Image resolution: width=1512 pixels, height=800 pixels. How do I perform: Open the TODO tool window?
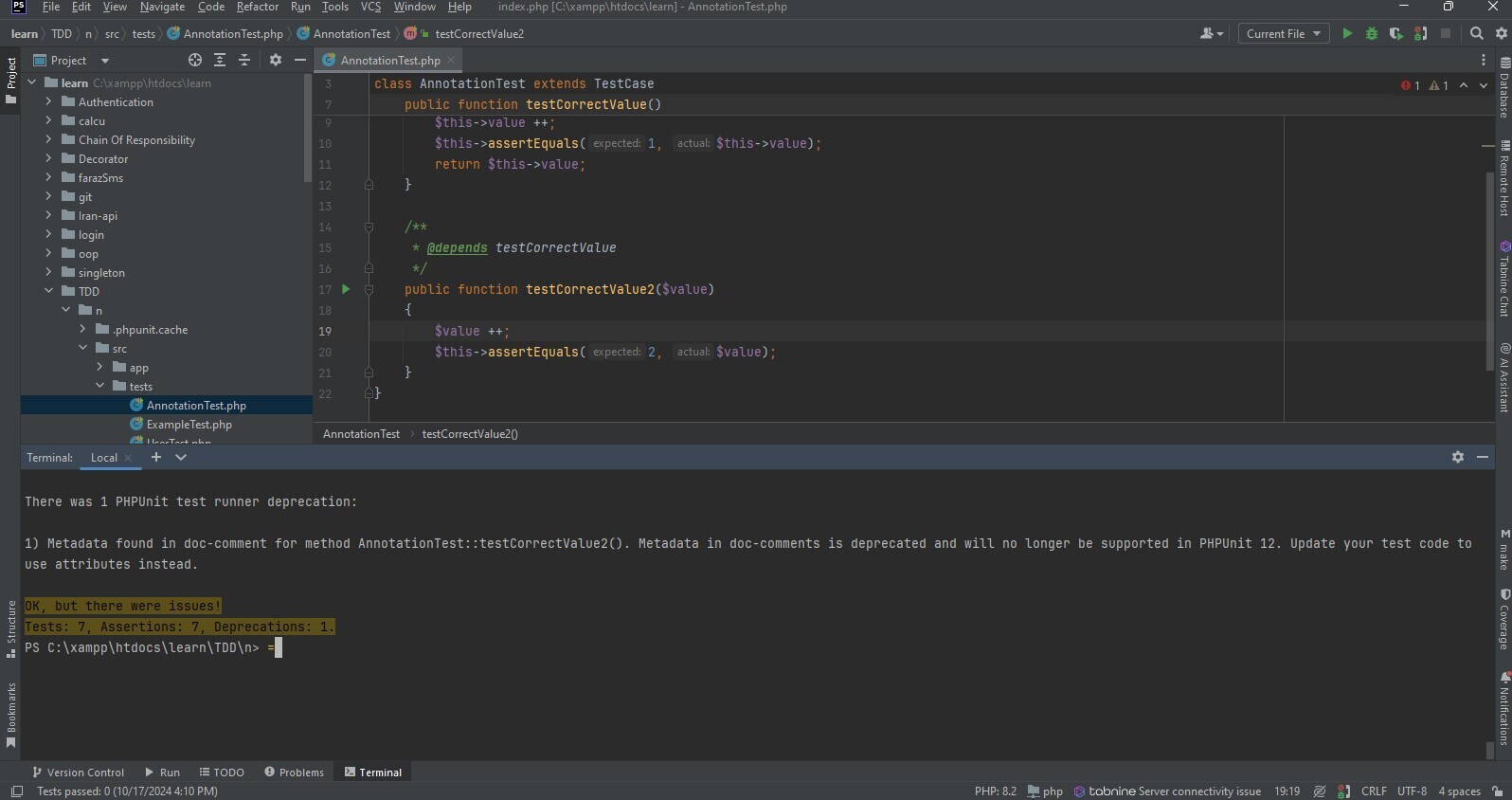point(222,772)
